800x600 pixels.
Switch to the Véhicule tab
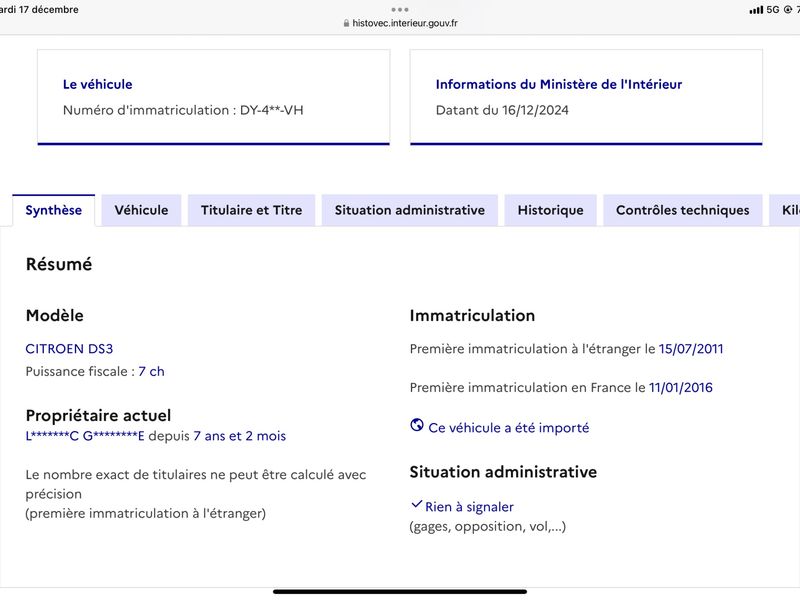point(141,210)
